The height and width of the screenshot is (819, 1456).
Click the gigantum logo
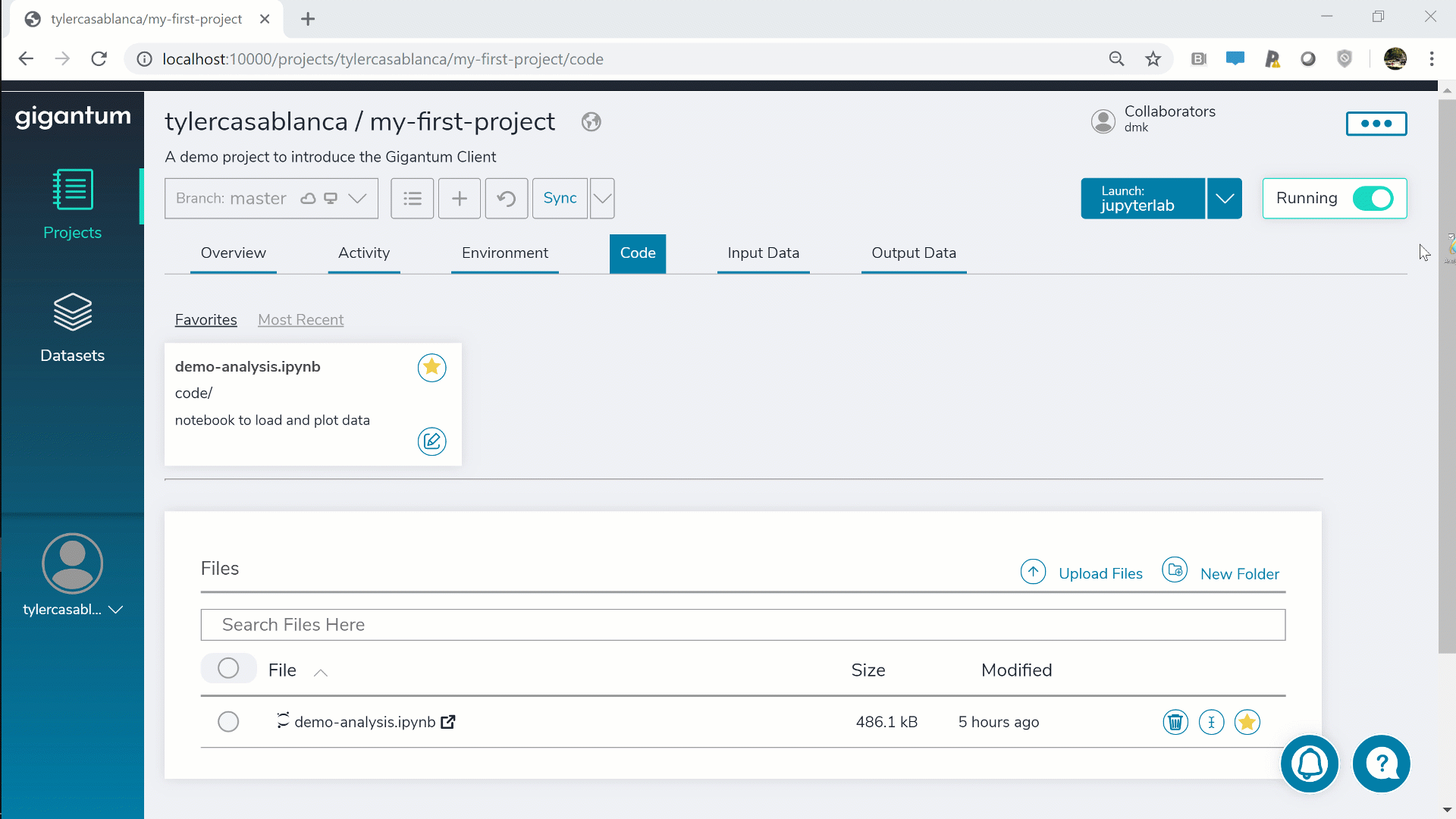(73, 117)
